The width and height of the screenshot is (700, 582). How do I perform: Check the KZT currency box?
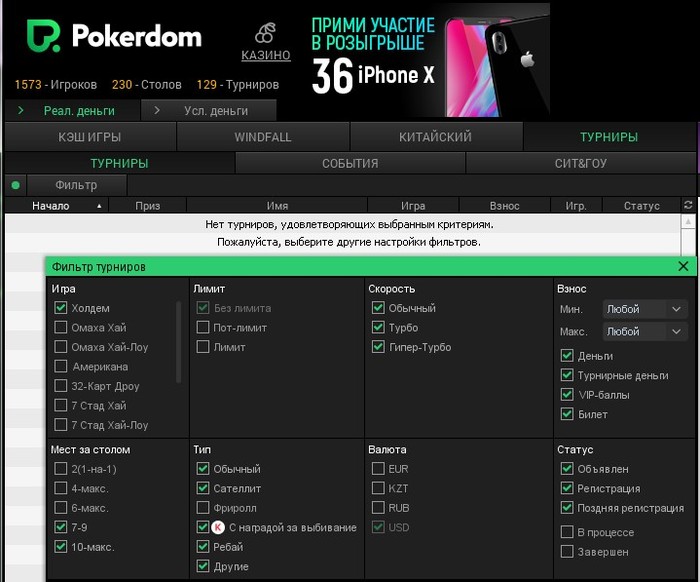378,488
